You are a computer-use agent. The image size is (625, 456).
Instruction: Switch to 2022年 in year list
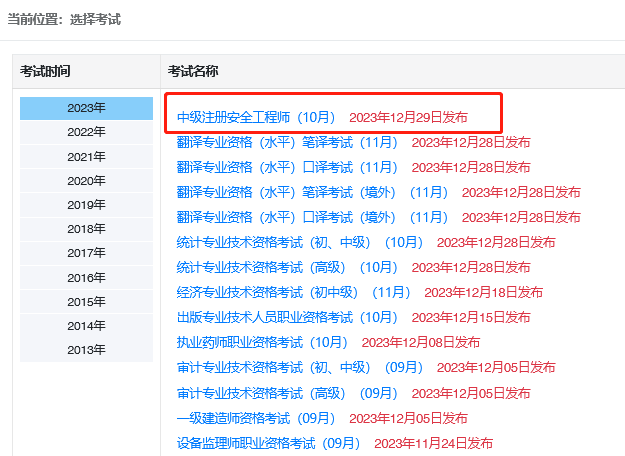pos(86,132)
